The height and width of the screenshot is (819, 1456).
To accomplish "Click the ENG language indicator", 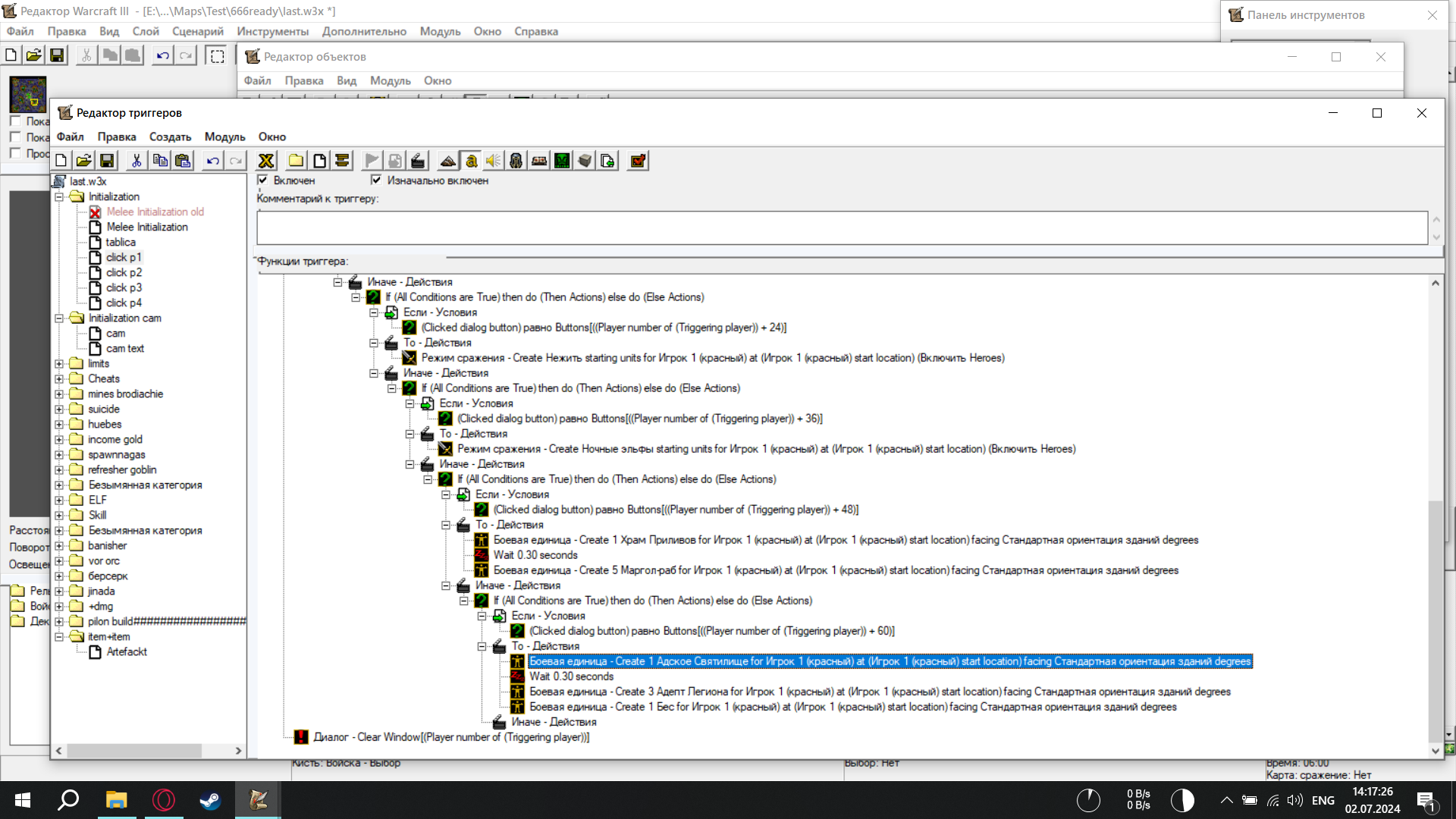I will pyautogui.click(x=1323, y=800).
